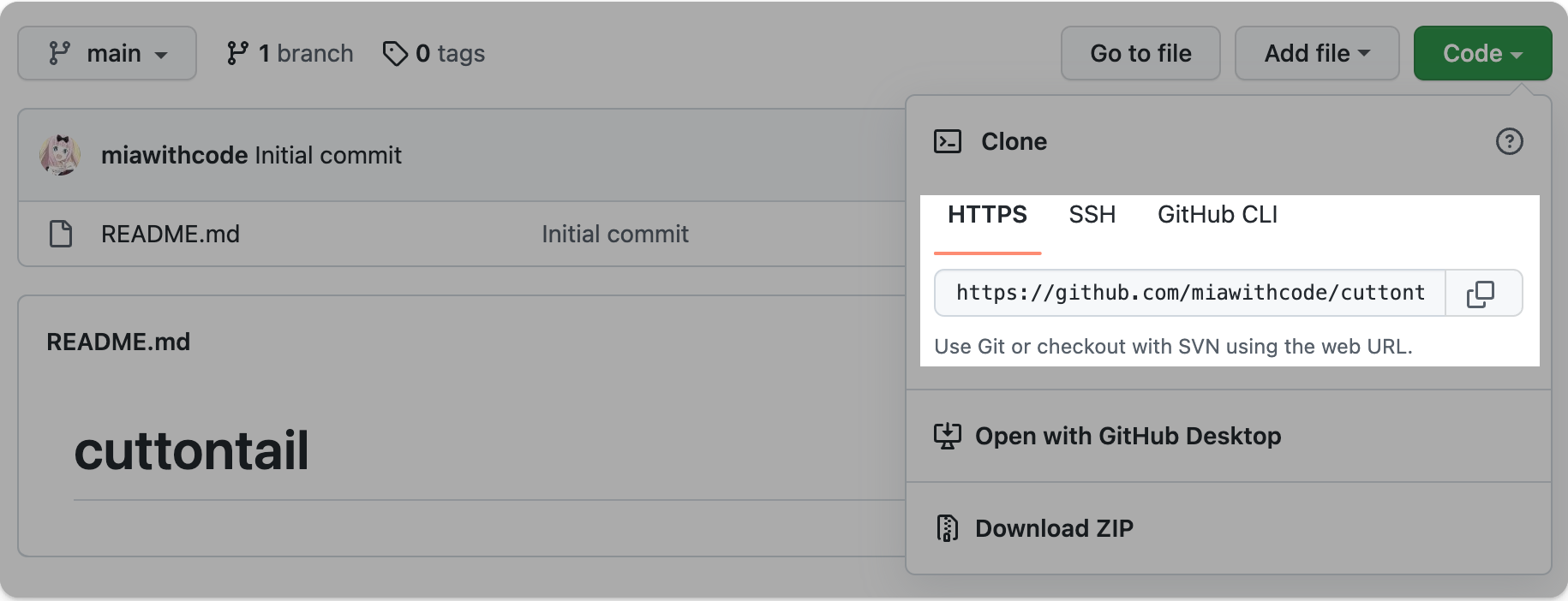Image resolution: width=1568 pixels, height=601 pixels.
Task: Click the miawithcode avatar image
Action: 60,155
